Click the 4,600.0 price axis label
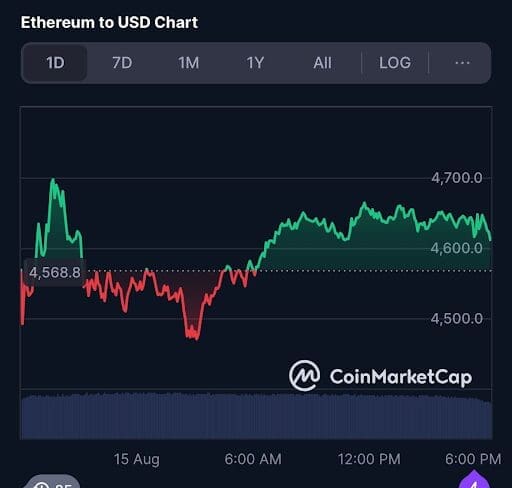 tap(457, 248)
